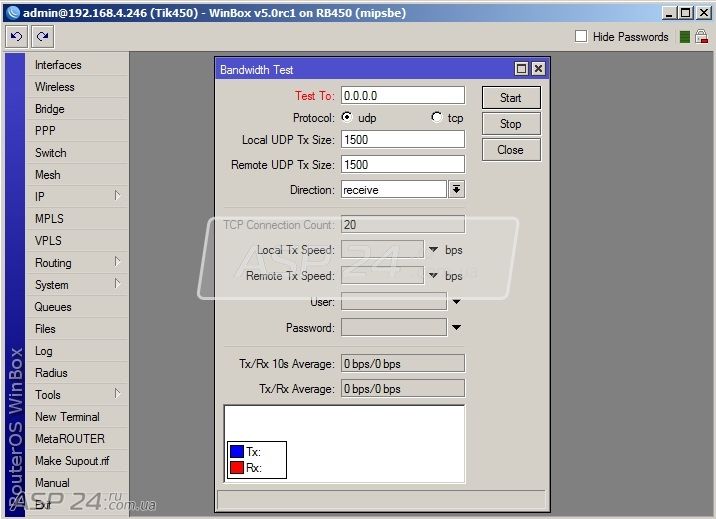The width and height of the screenshot is (716, 519).
Task: Click the blue Tx legend color swatch
Action: (x=237, y=451)
